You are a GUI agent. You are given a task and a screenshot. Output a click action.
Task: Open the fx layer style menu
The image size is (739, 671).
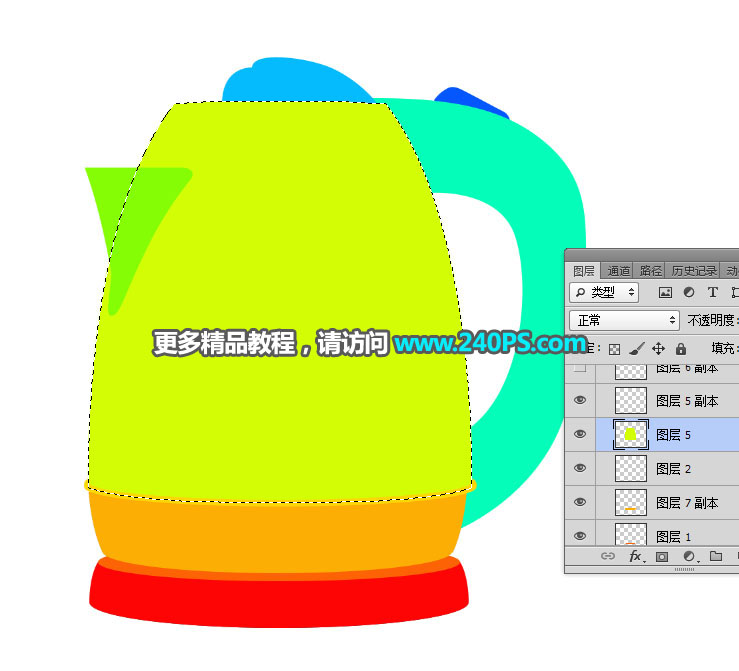coord(636,556)
